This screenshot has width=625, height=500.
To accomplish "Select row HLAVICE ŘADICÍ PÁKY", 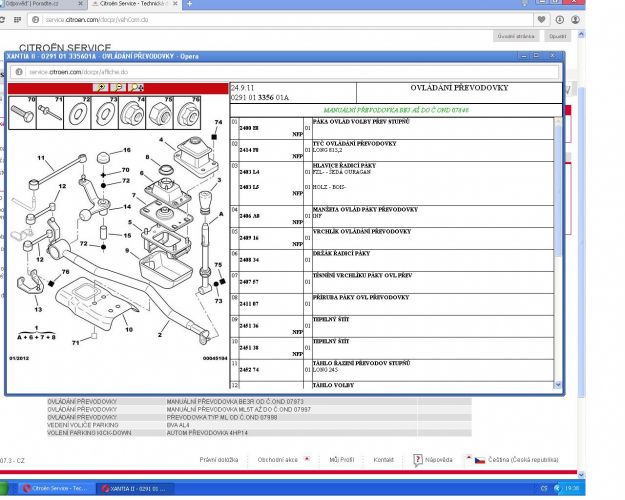I will tap(392, 183).
